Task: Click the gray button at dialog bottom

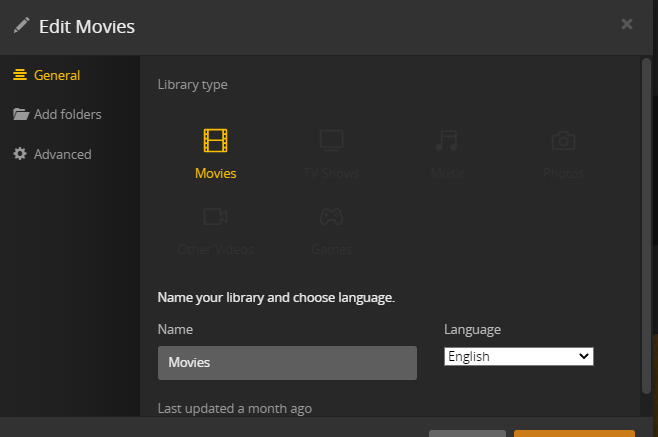Action: [x=467, y=433]
